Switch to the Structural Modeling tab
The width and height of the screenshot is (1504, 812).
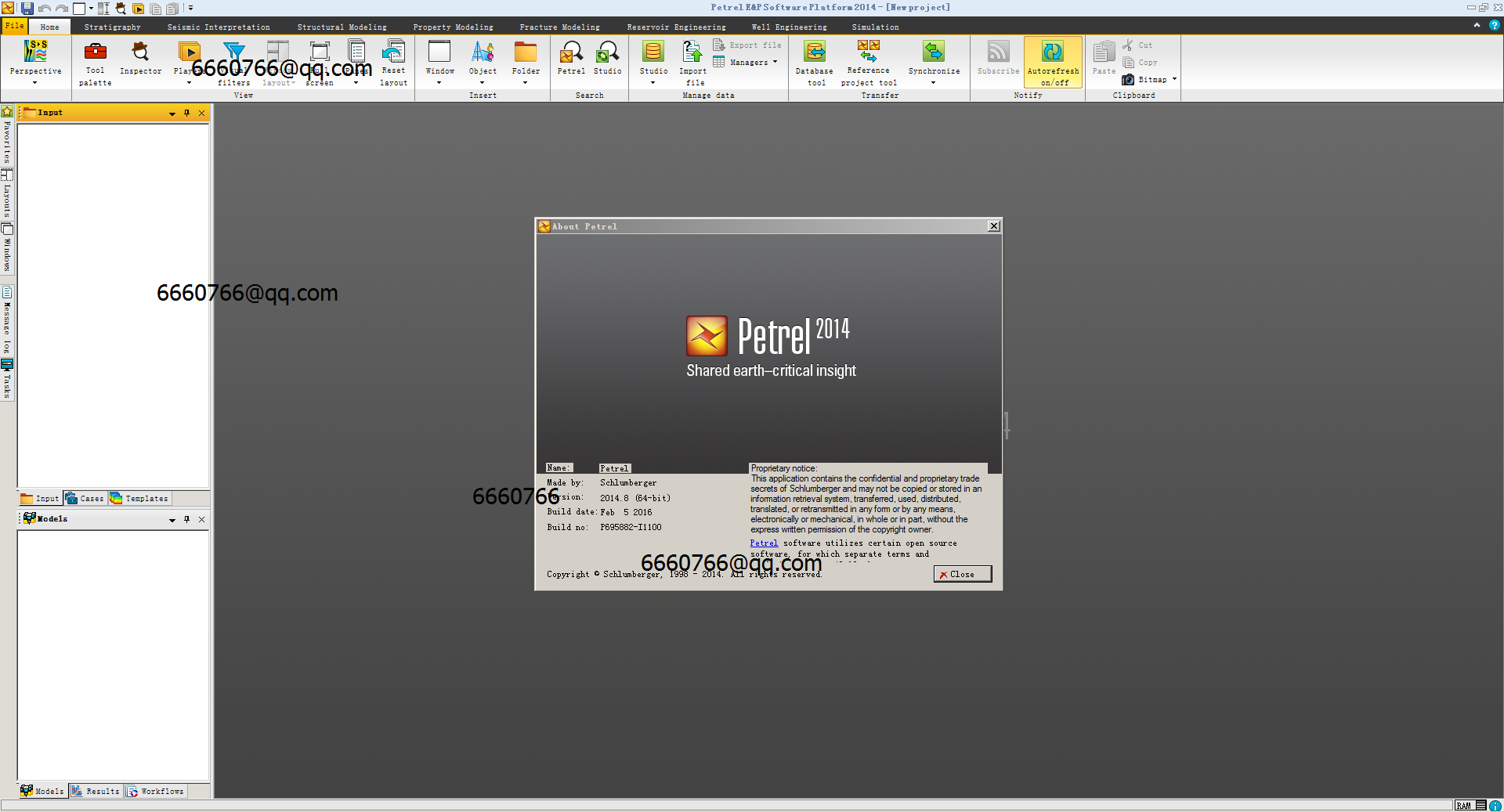(x=342, y=27)
